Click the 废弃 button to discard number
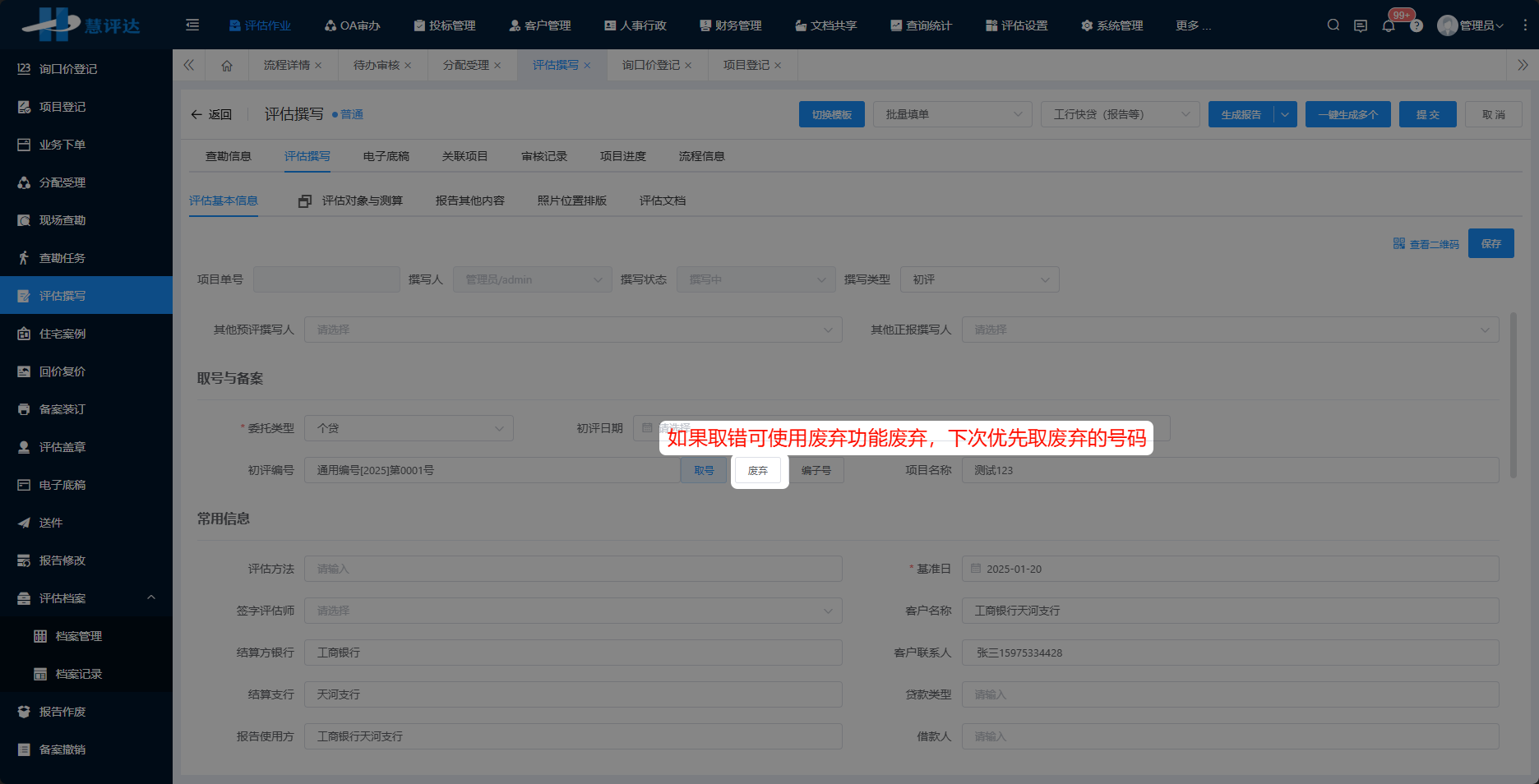1539x784 pixels. [x=757, y=470]
